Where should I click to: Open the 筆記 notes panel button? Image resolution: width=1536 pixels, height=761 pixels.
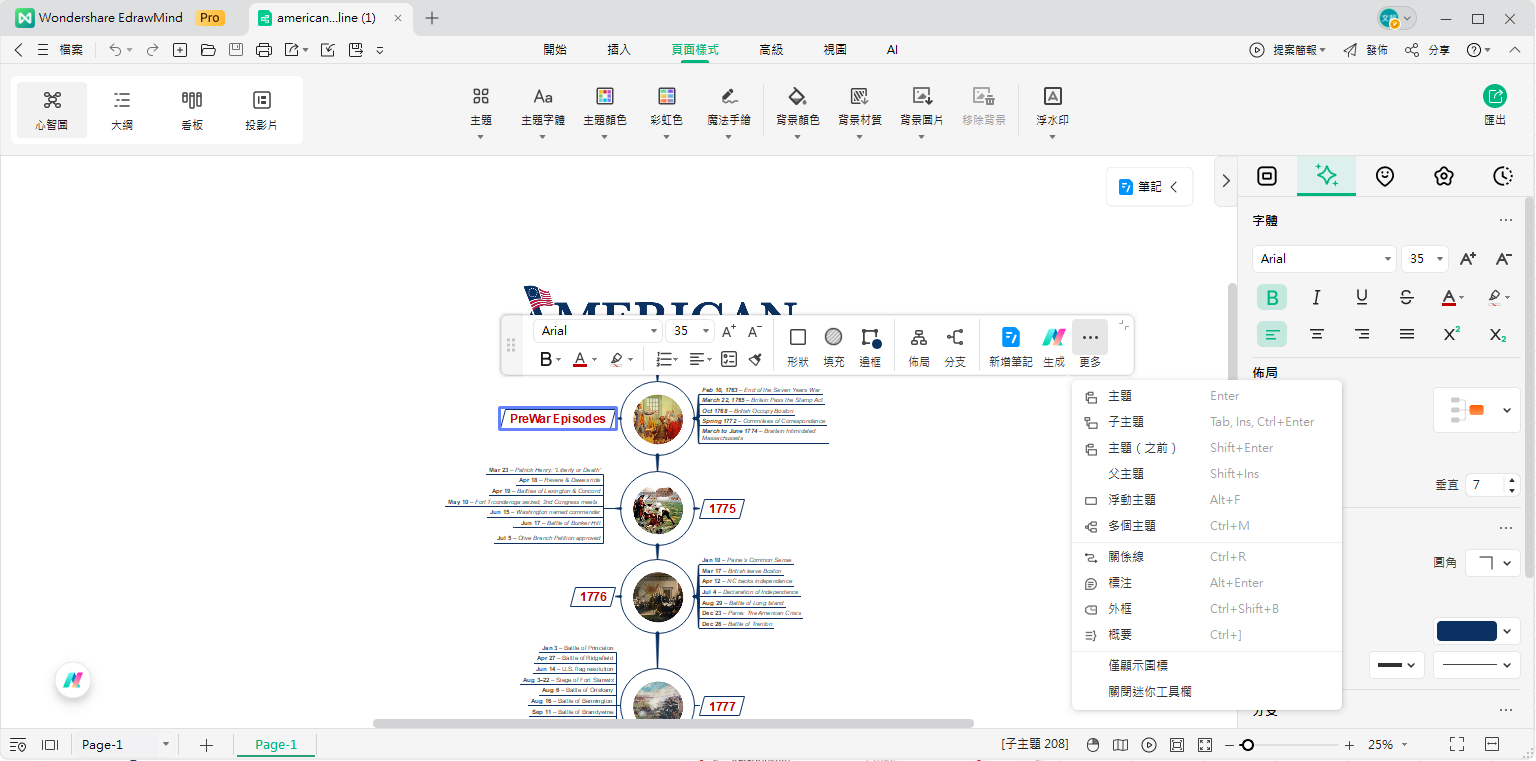coord(1149,186)
